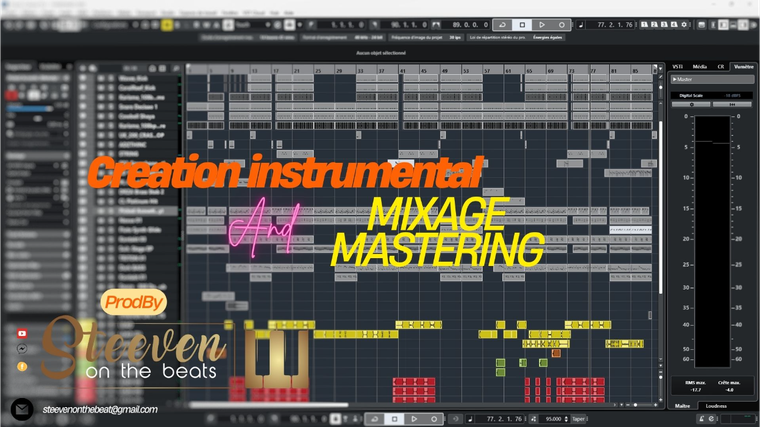Switch to the VSTi tab

(677, 64)
